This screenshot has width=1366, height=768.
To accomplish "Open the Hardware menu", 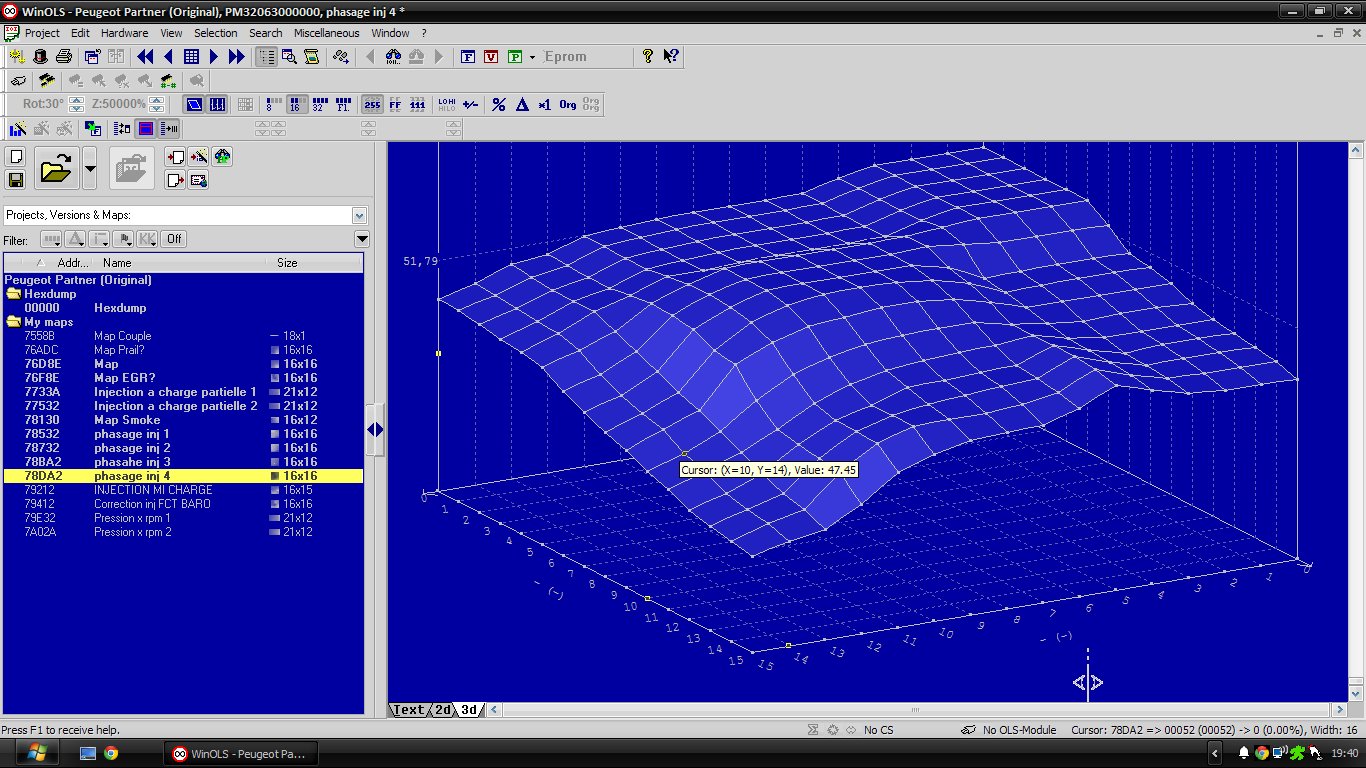I will (124, 33).
